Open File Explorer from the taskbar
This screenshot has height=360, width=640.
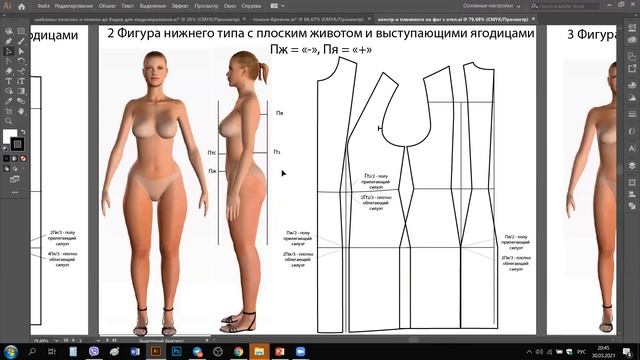point(259,351)
